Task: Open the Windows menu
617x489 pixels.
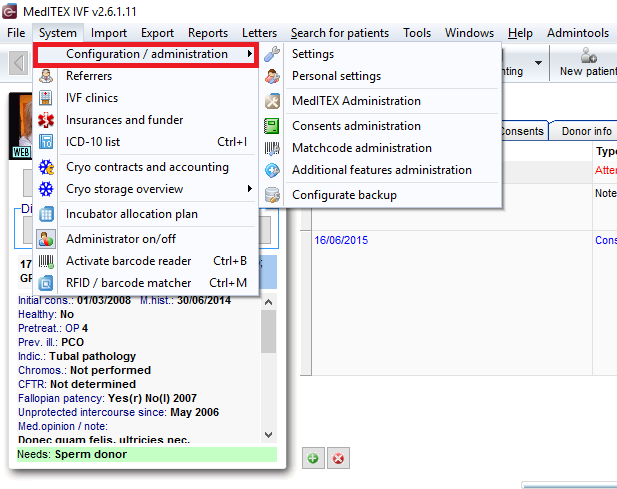Action: (x=469, y=33)
